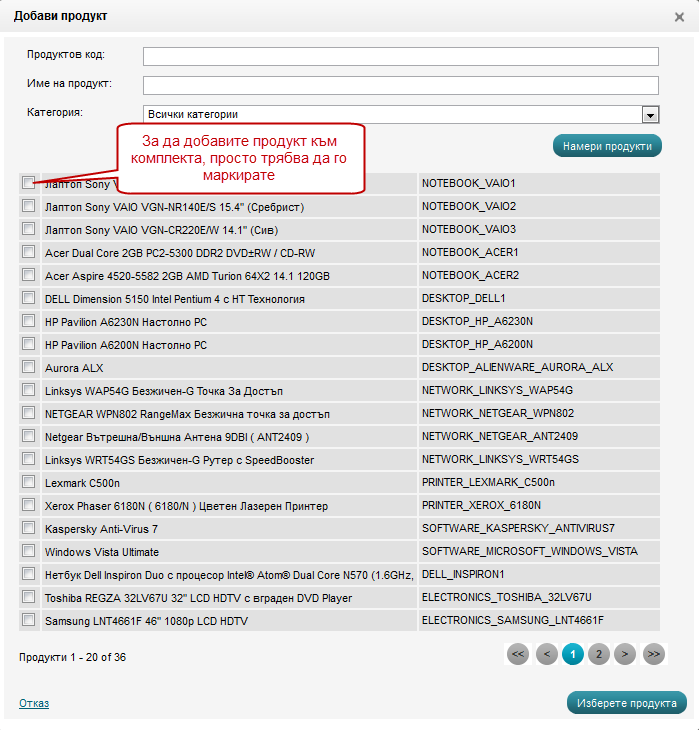699x730 pixels.
Task: Go to previous page of products
Action: (546, 654)
